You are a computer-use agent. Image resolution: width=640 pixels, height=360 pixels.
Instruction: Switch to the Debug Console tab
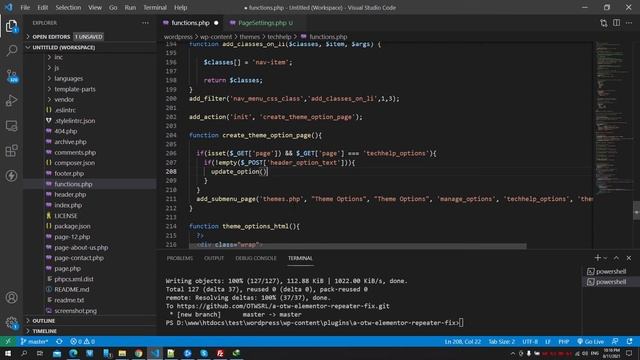click(x=256, y=258)
